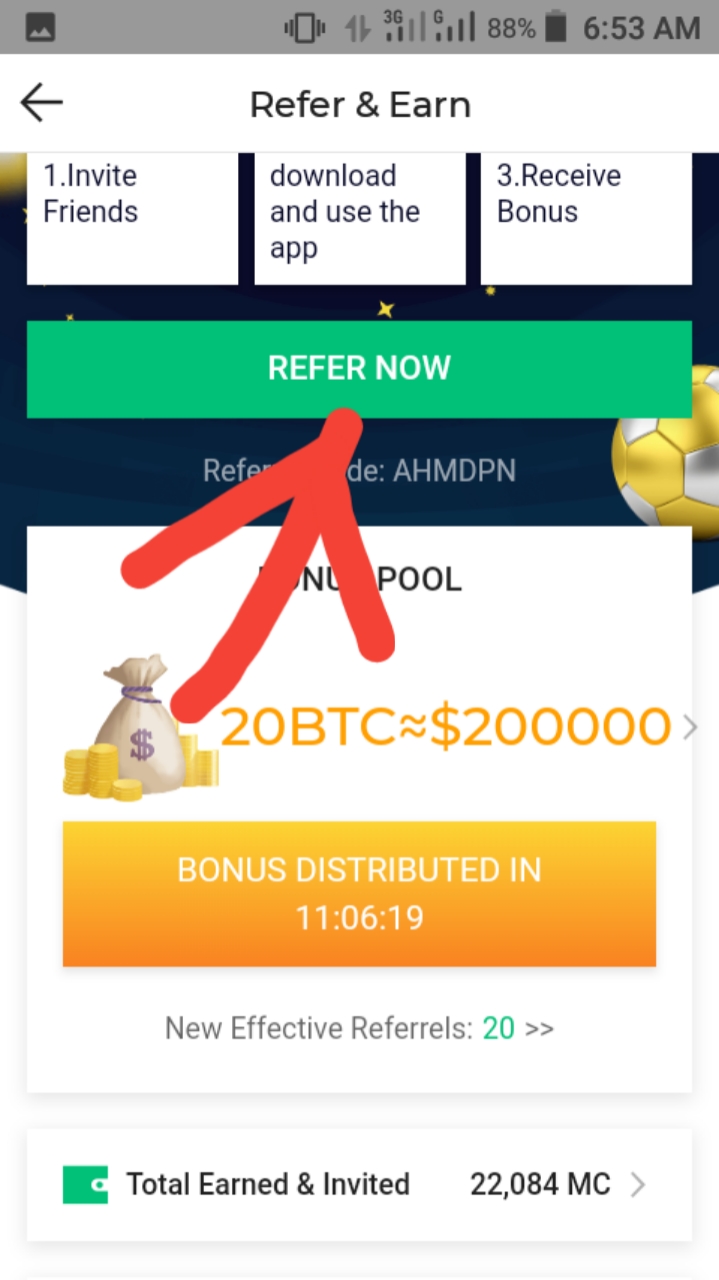Tap the 22,084 MC balance value

click(540, 1185)
